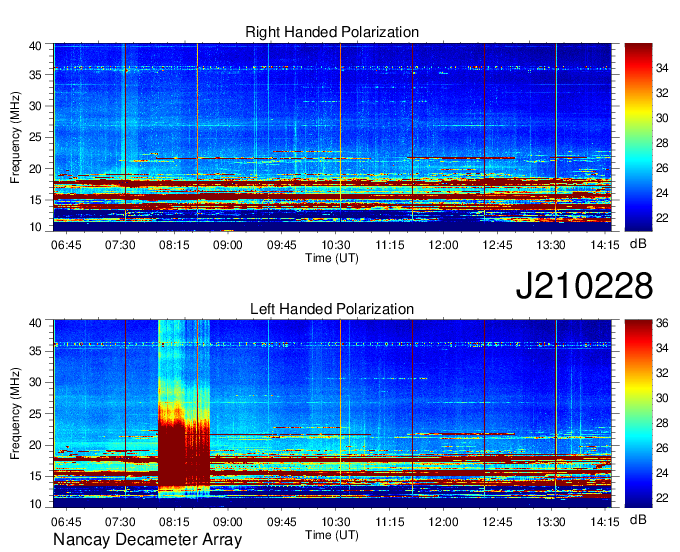
Task: Click the 30 MHz tick of Left Handed plot
Action: (35, 382)
